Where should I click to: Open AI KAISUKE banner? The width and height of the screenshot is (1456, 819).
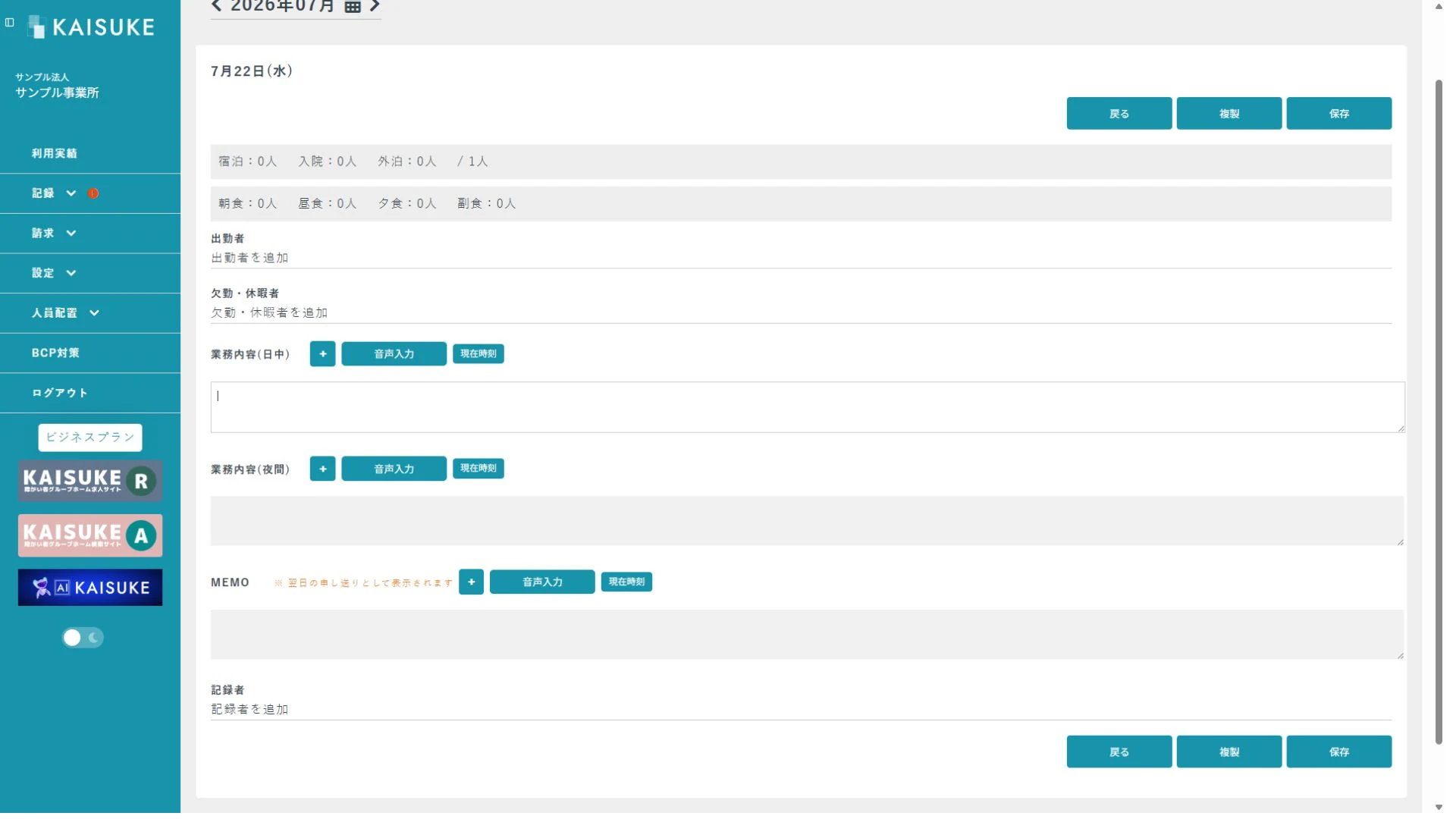[x=90, y=588]
